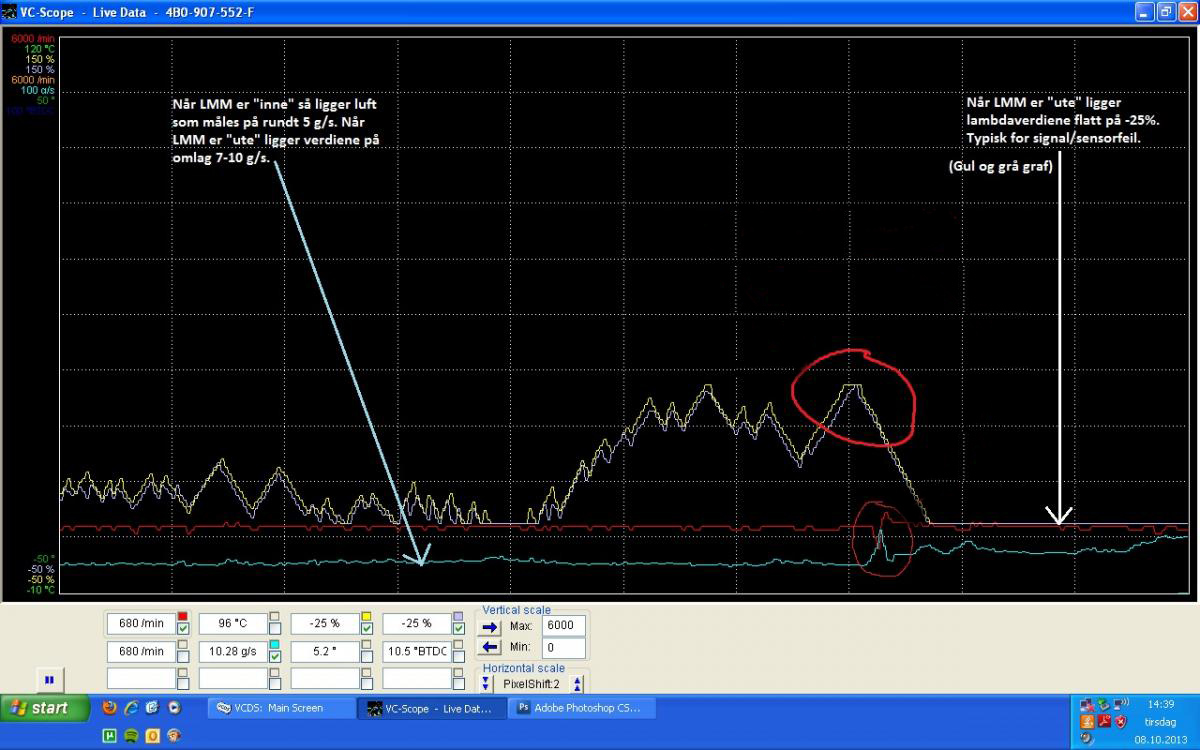Select the 10.5 °BTDC value field
This screenshot has height=750, width=1200.
pyautogui.click(x=417, y=651)
